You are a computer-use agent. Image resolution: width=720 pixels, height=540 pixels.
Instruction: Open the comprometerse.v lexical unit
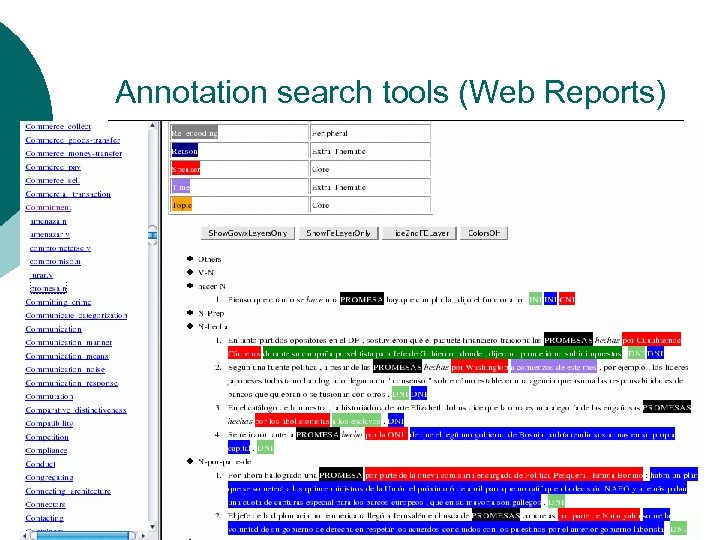click(x=60, y=248)
